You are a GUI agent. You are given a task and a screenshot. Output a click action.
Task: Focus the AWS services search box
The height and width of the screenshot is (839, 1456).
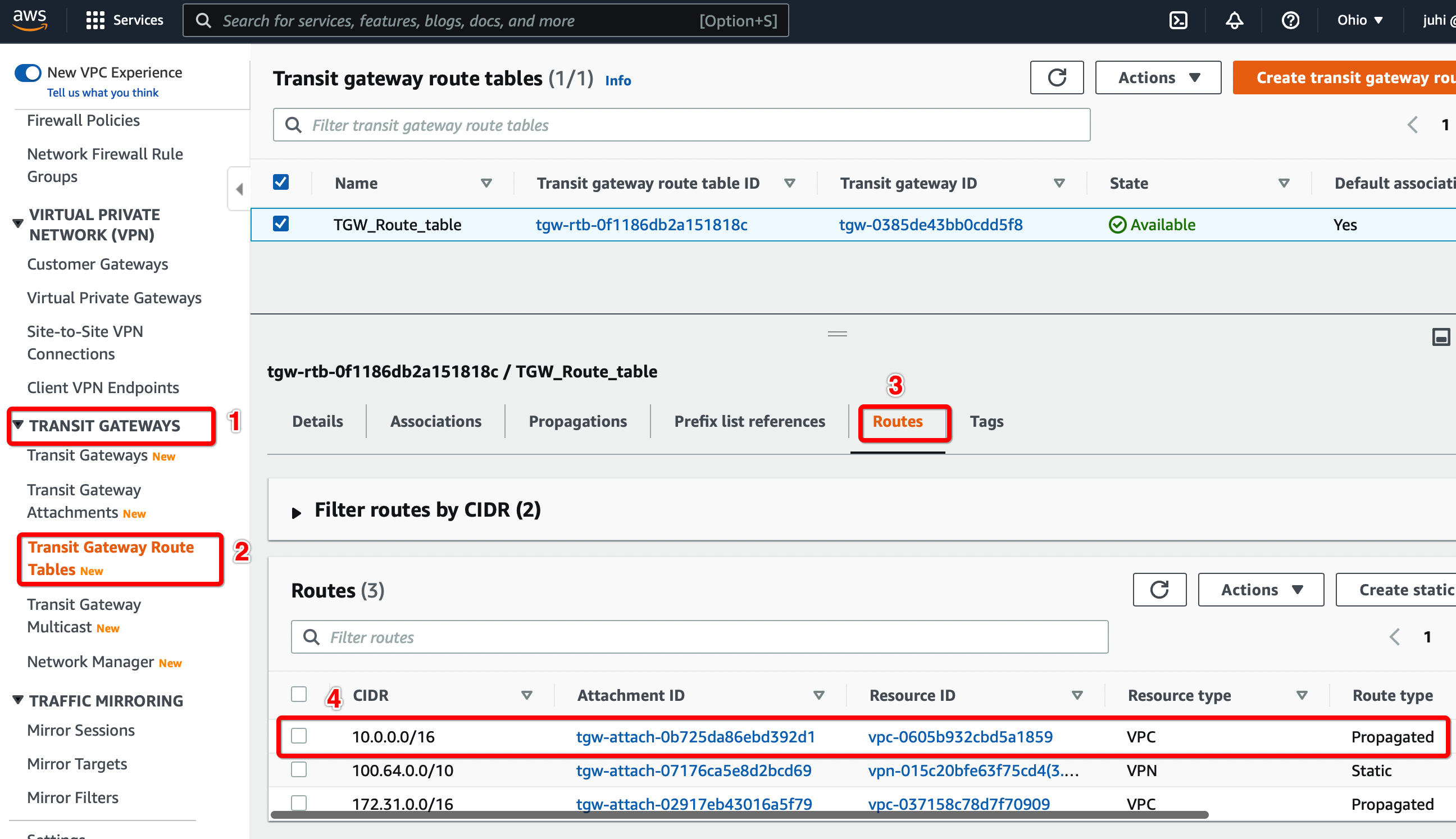point(485,20)
